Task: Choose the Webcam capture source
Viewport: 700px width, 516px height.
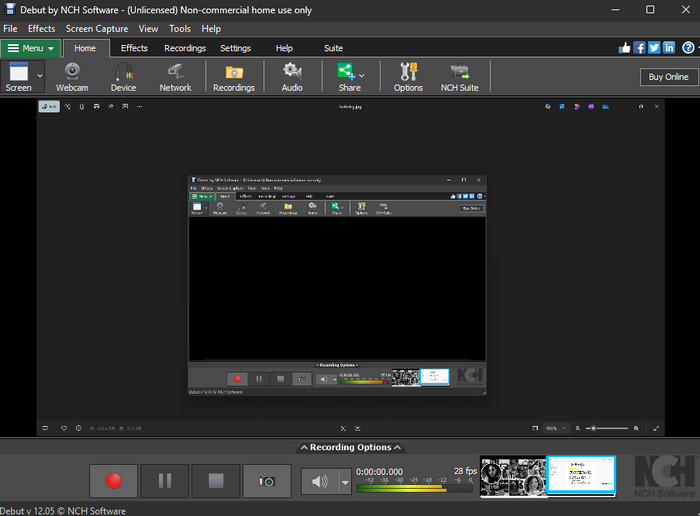Action: pyautogui.click(x=72, y=77)
